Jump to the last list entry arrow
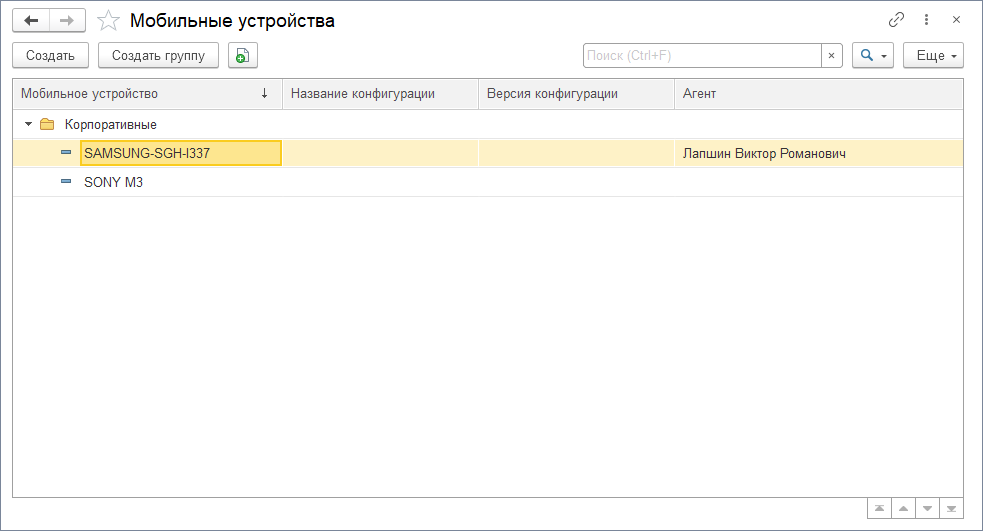This screenshot has height=531, width=983. [x=953, y=509]
